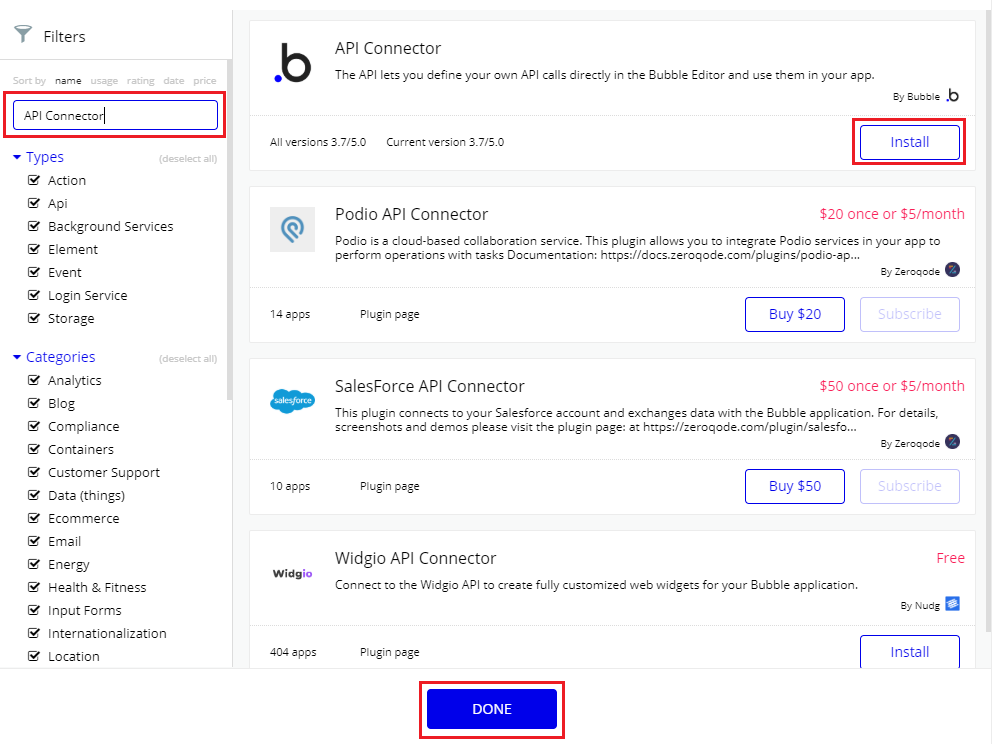Sort plugins by usage
This screenshot has height=744, width=1006.
(104, 81)
